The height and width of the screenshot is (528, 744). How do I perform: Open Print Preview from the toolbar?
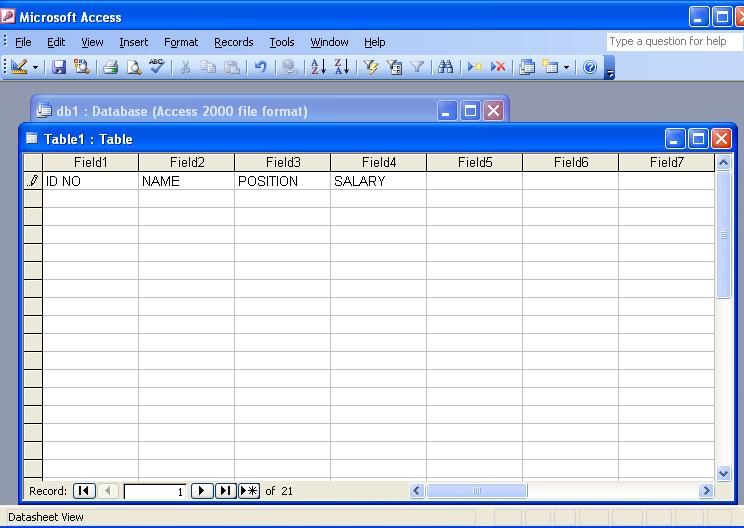tap(134, 67)
